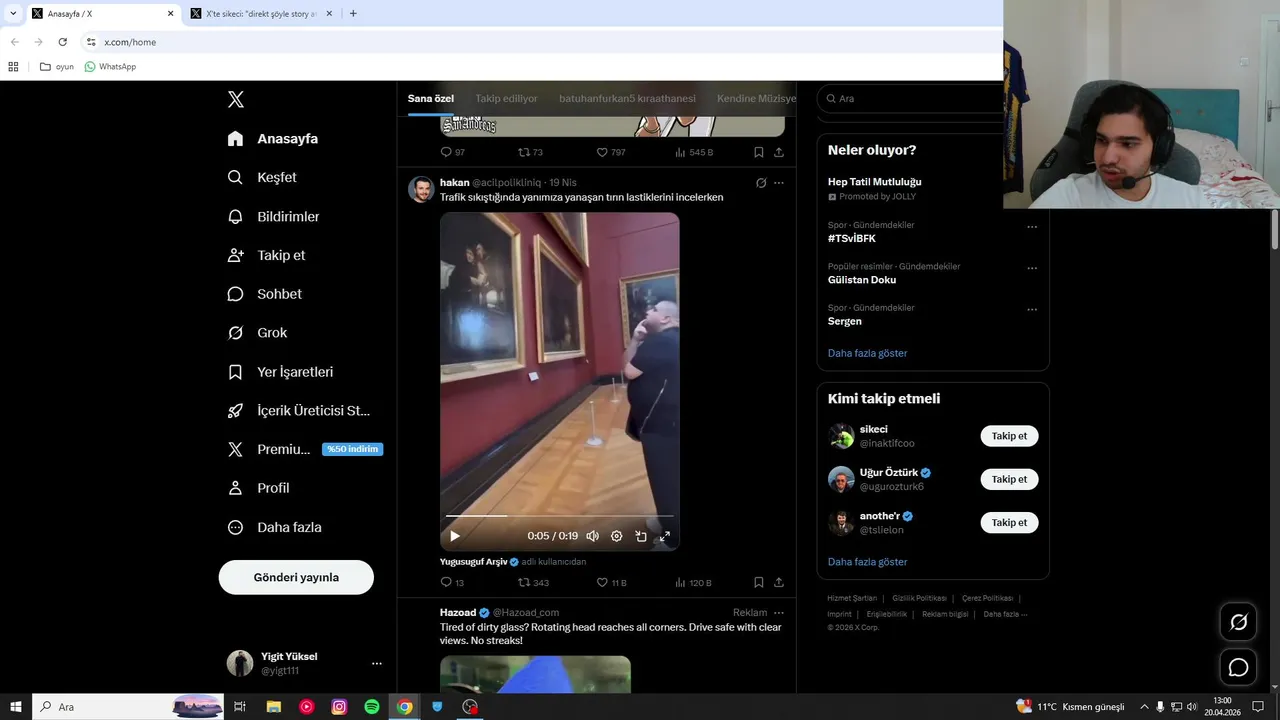Image resolution: width=1280 pixels, height=720 pixels.
Task: Open account options for Yigit Yüksel
Action: [x=376, y=663]
